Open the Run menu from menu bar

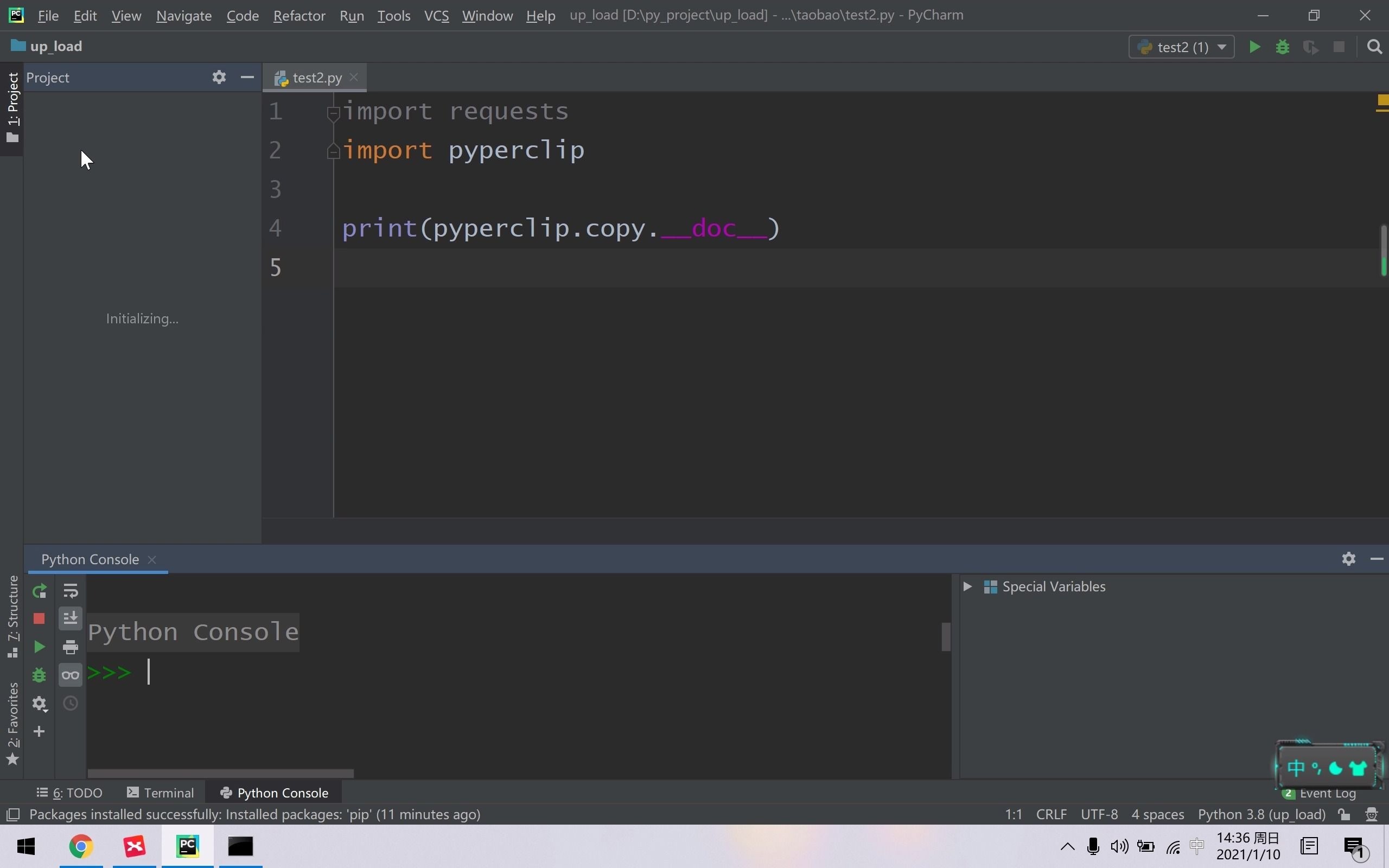[x=351, y=15]
